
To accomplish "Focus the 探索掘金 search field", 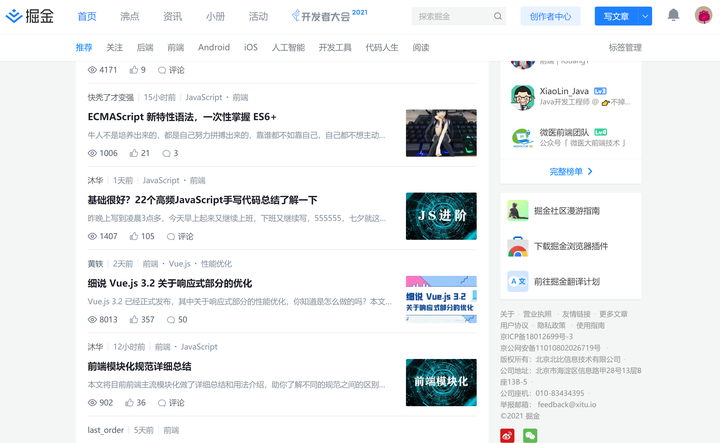I will (452, 16).
